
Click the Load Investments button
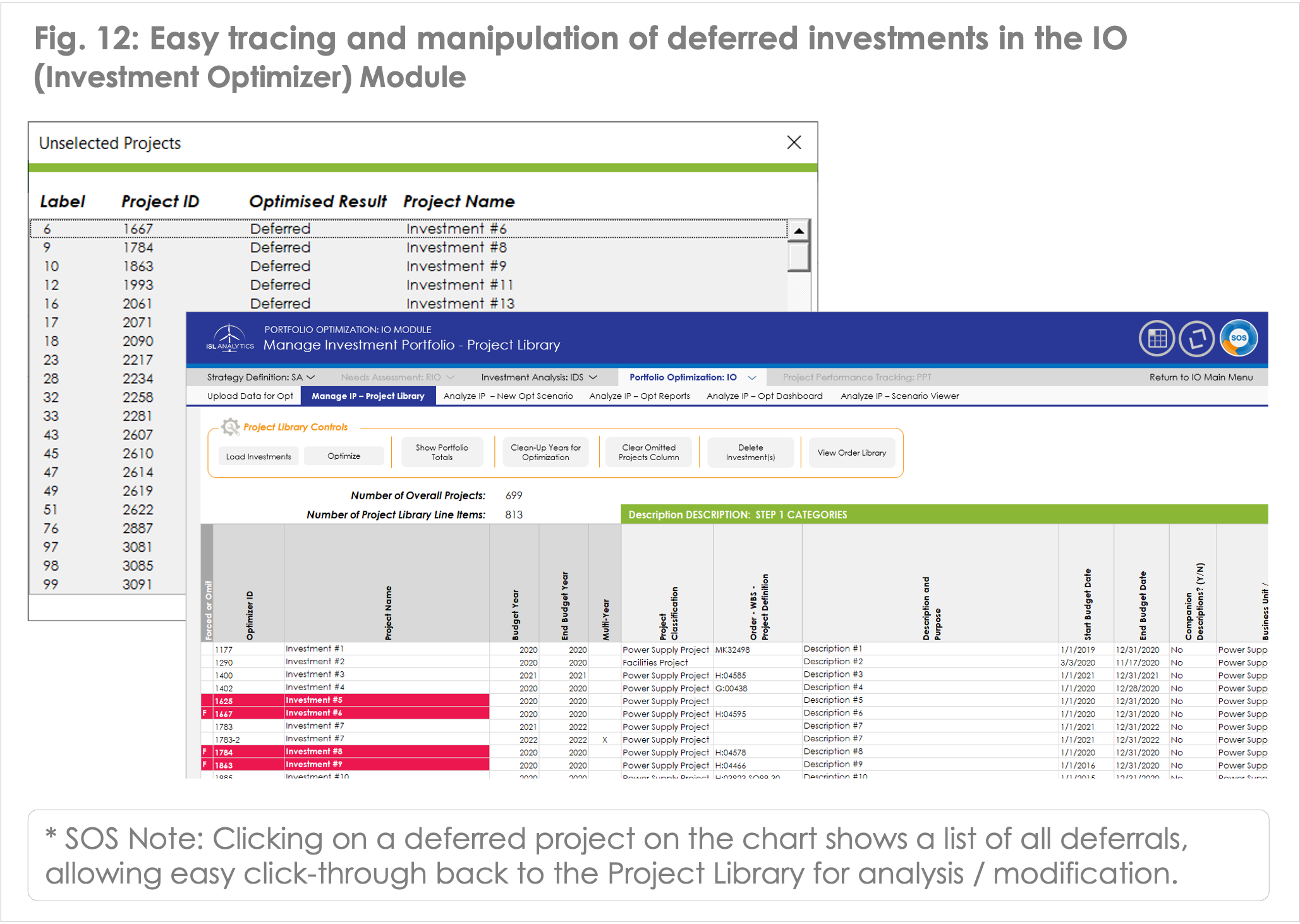point(258,456)
